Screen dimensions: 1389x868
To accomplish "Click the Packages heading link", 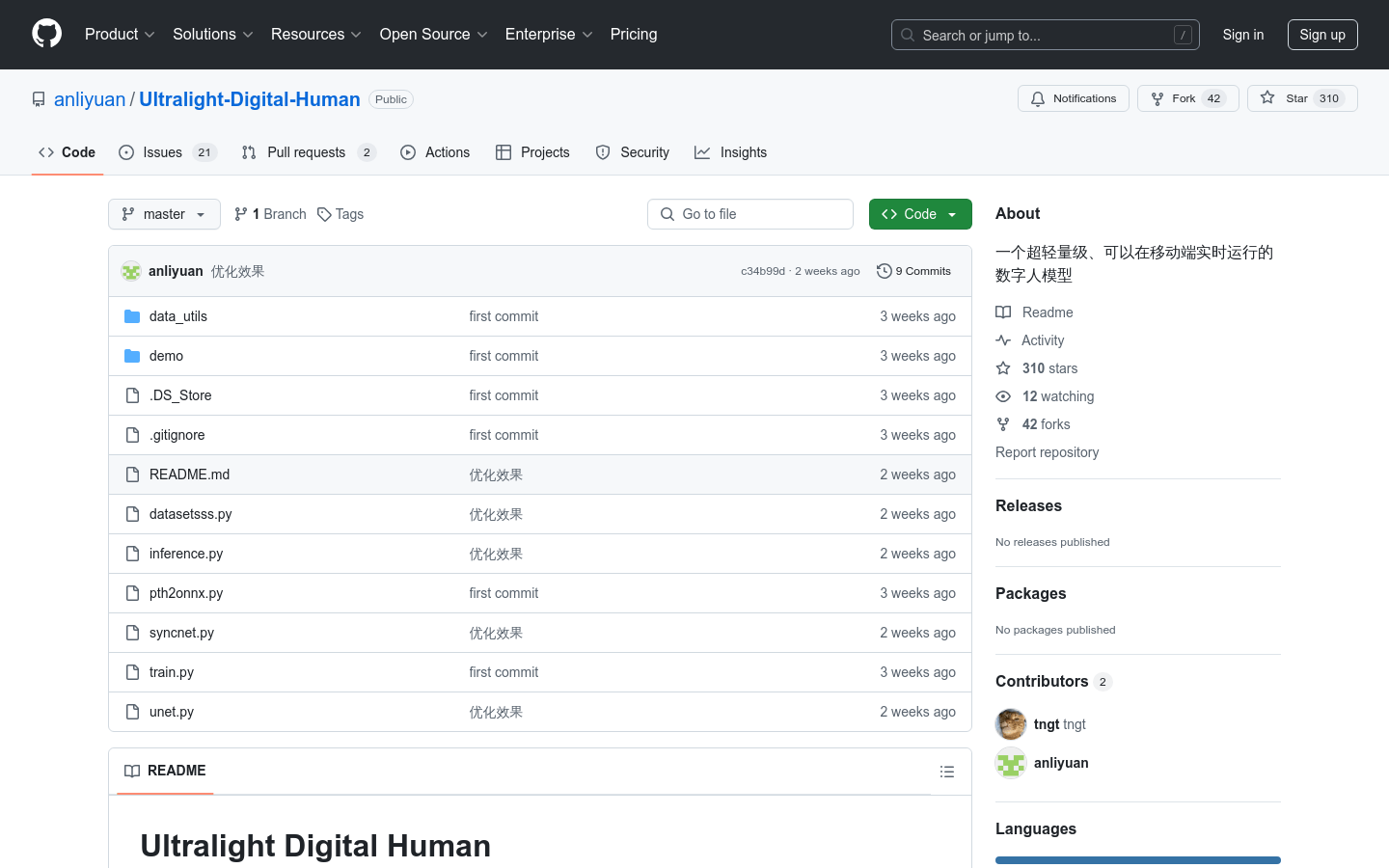I will pyautogui.click(x=1030, y=593).
